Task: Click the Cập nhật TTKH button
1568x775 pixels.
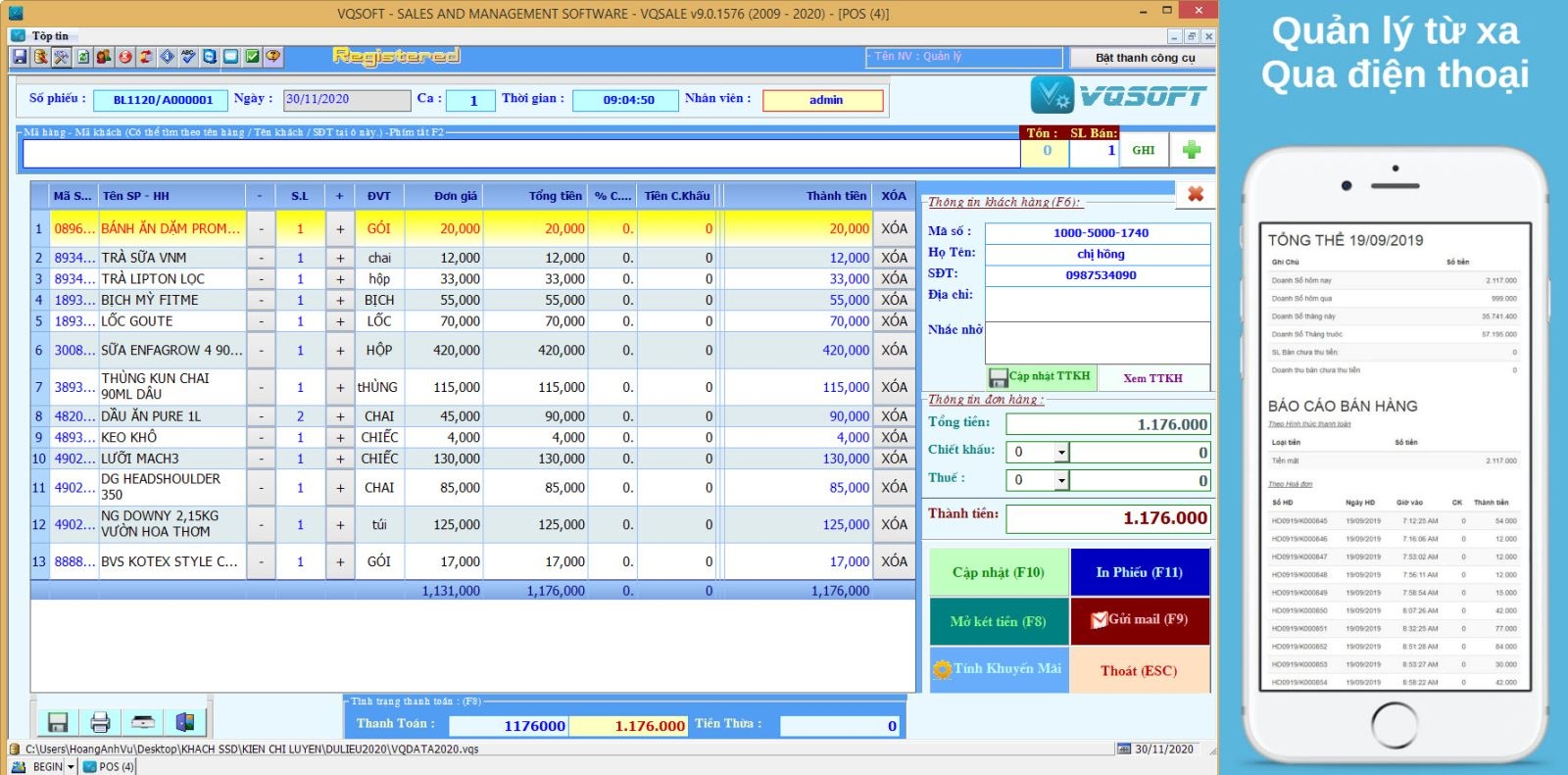Action: coord(1041,377)
